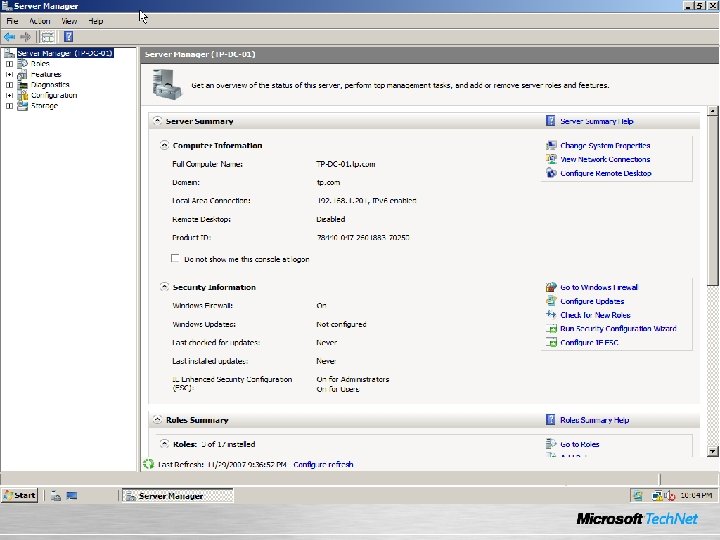The image size is (720, 540).
Task: Expand the Storage tree node
Action: coord(9,106)
